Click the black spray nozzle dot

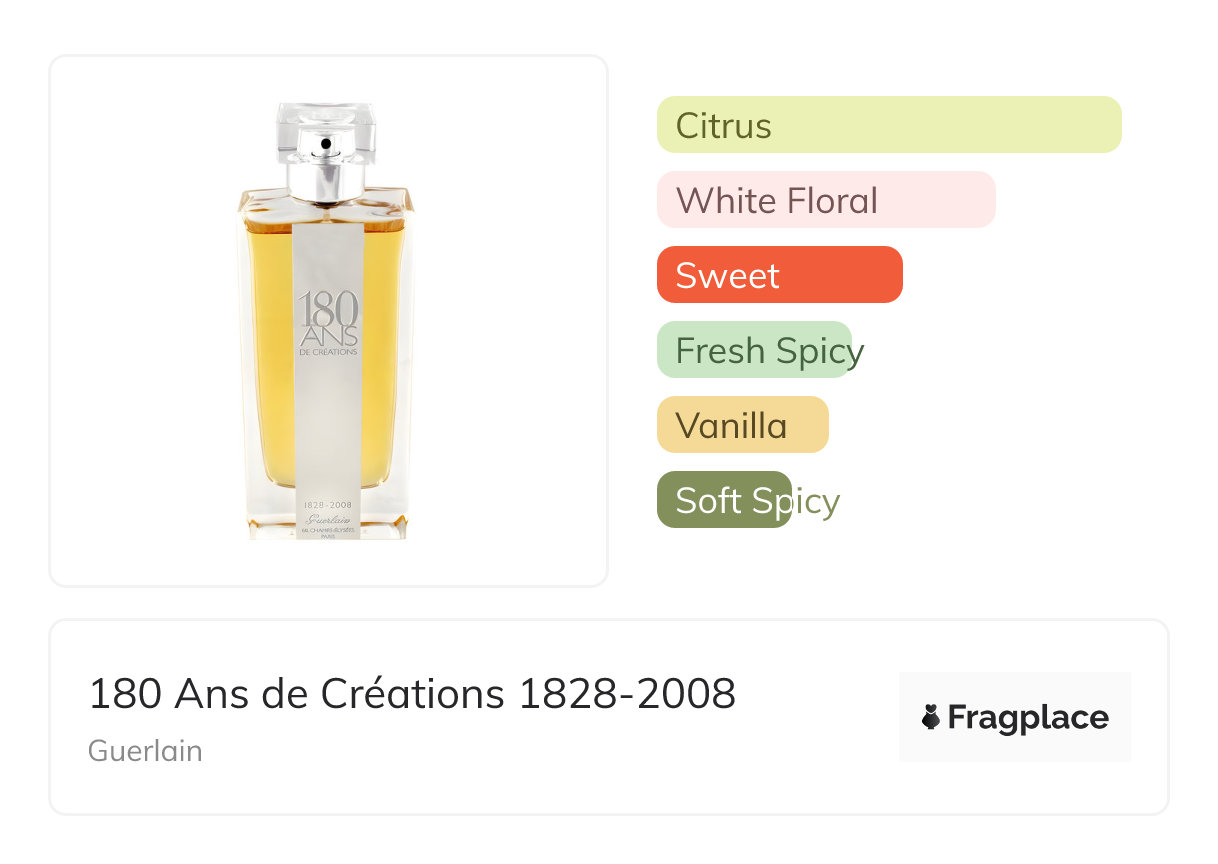pos(326,145)
